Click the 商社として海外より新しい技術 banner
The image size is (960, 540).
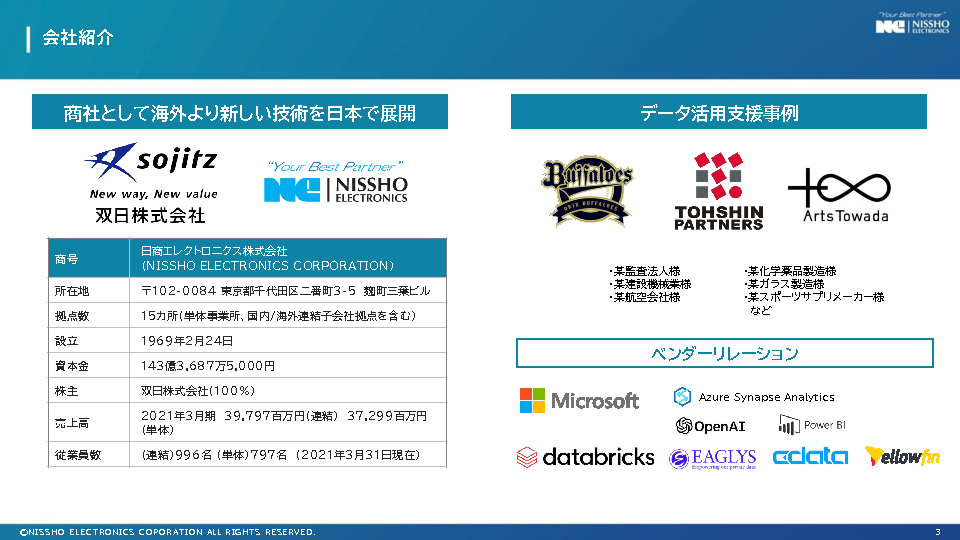coord(239,113)
